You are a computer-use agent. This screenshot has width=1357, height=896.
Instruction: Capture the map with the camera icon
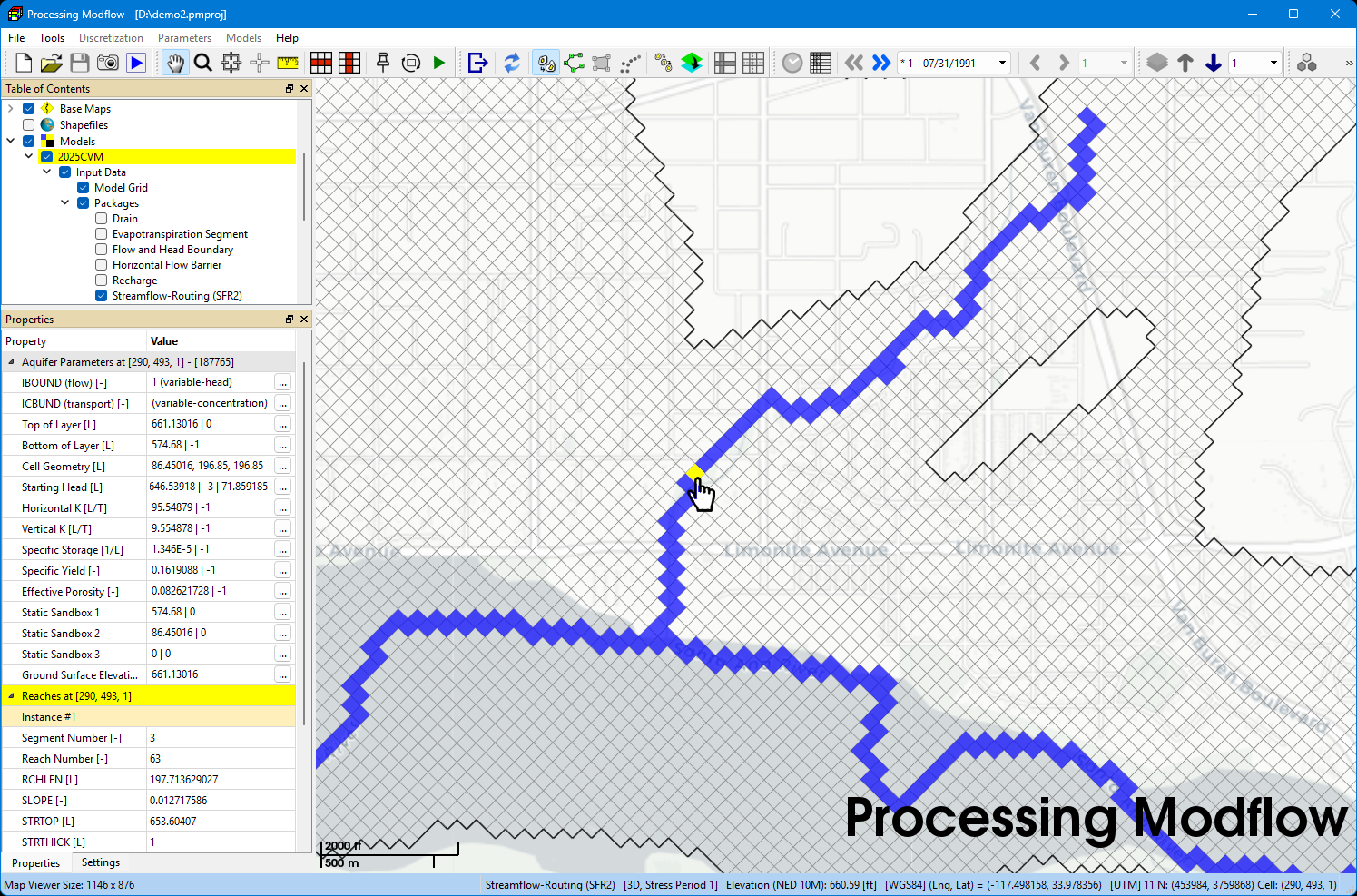click(108, 63)
